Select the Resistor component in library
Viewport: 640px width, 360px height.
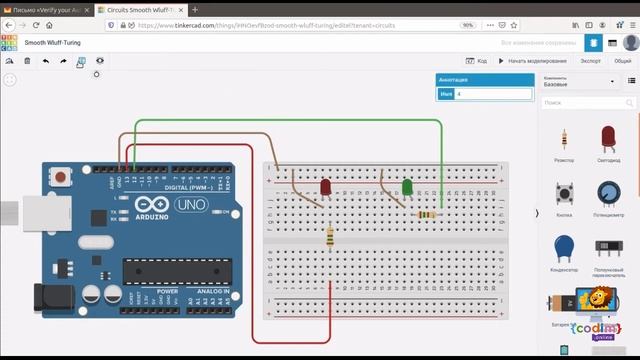[564, 144]
